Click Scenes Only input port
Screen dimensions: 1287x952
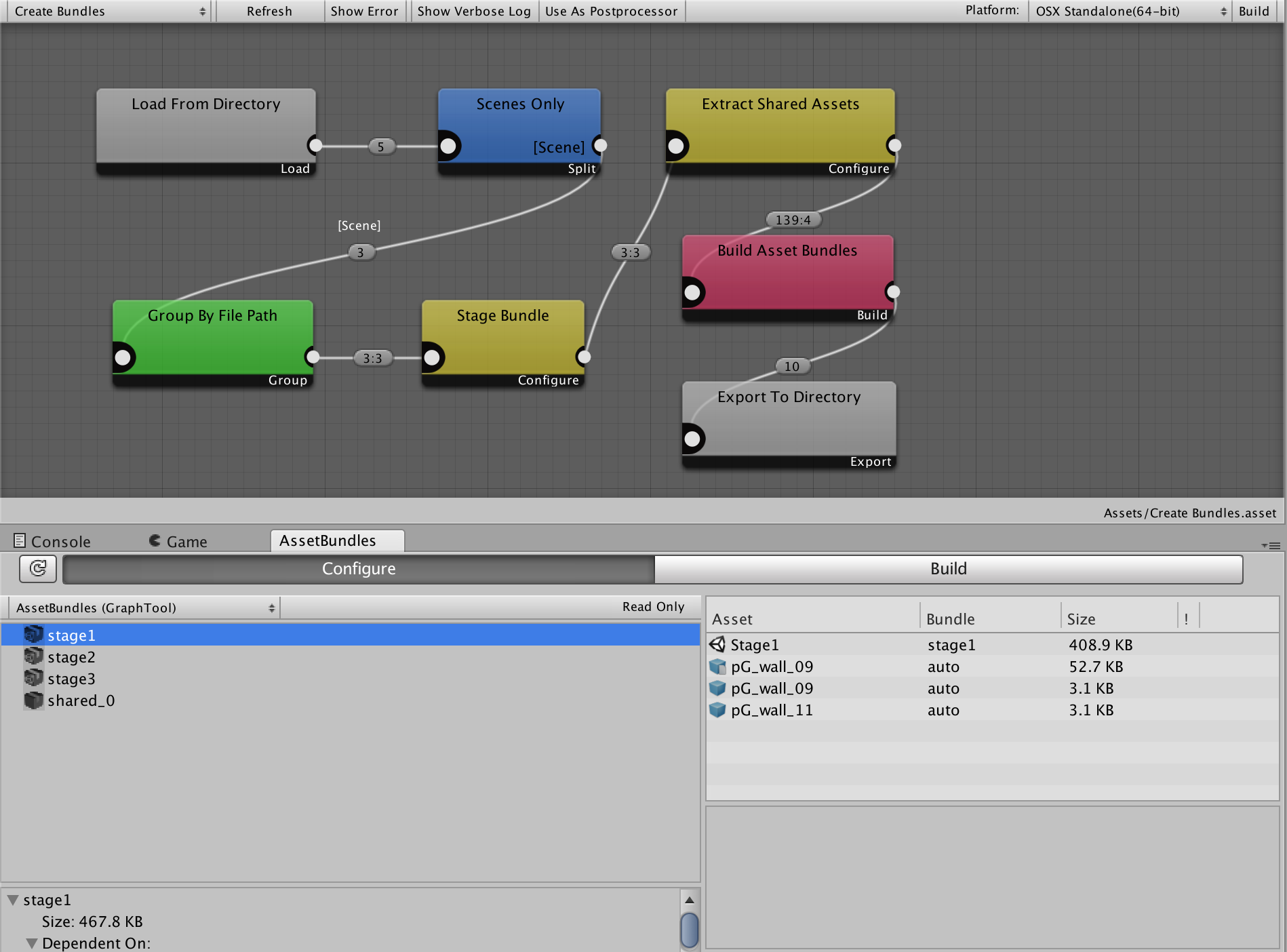pyautogui.click(x=448, y=146)
